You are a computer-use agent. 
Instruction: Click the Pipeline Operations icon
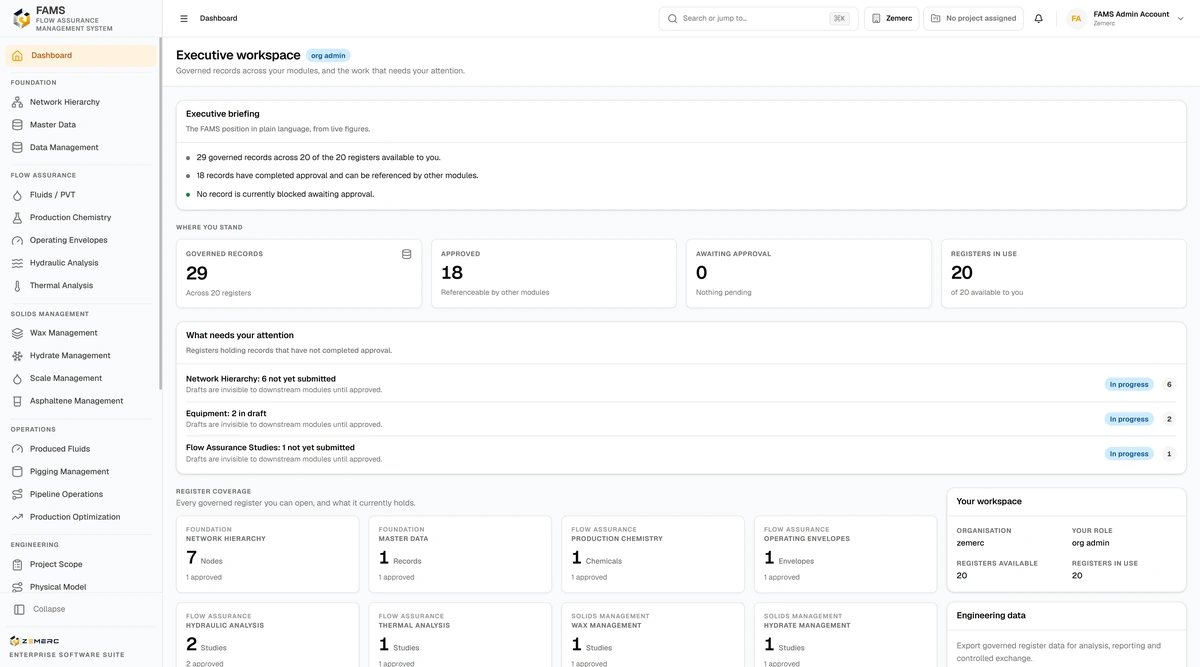[x=17, y=494]
